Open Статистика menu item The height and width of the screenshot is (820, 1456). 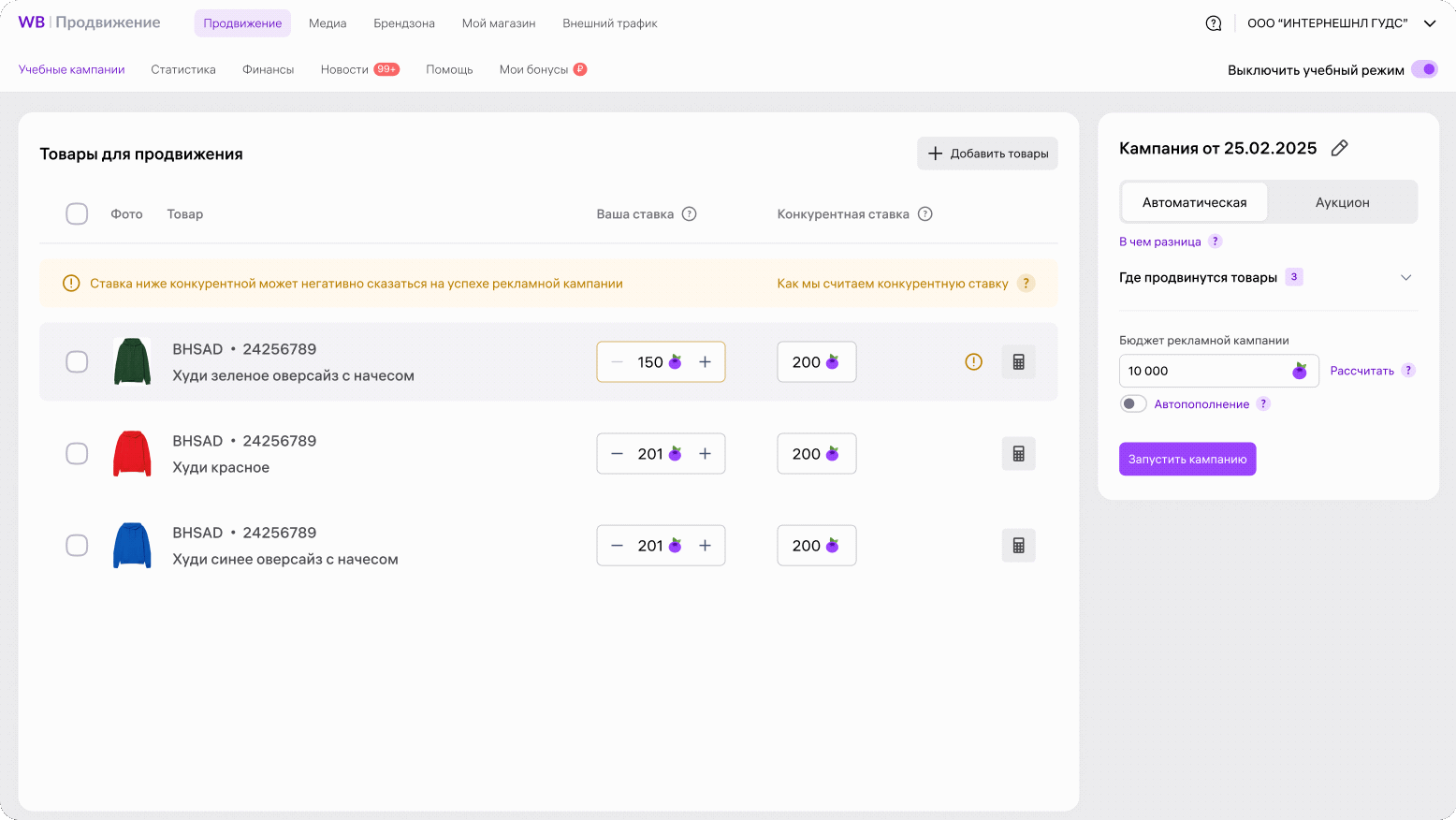[x=183, y=69]
